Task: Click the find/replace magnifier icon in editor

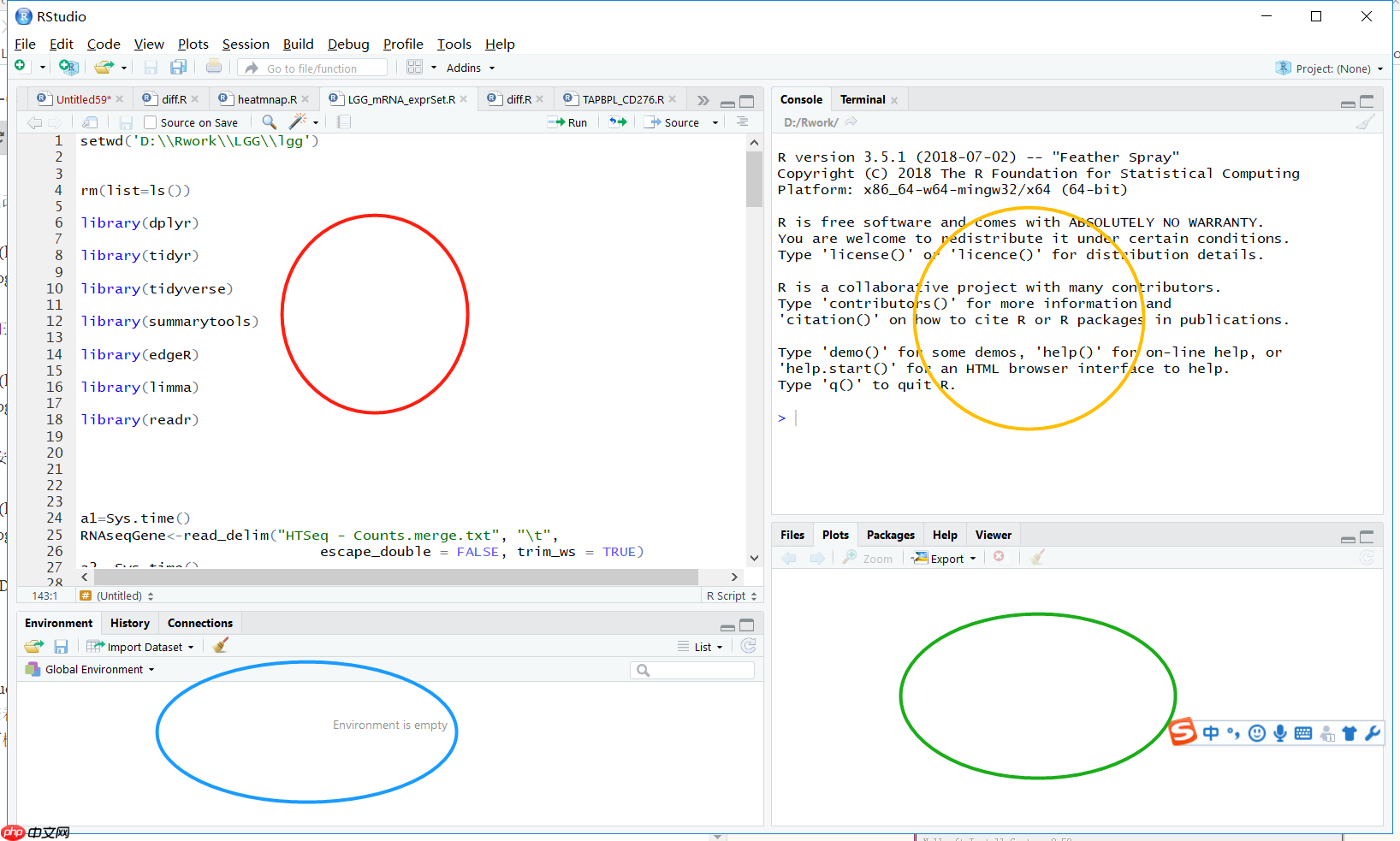Action: pos(269,122)
